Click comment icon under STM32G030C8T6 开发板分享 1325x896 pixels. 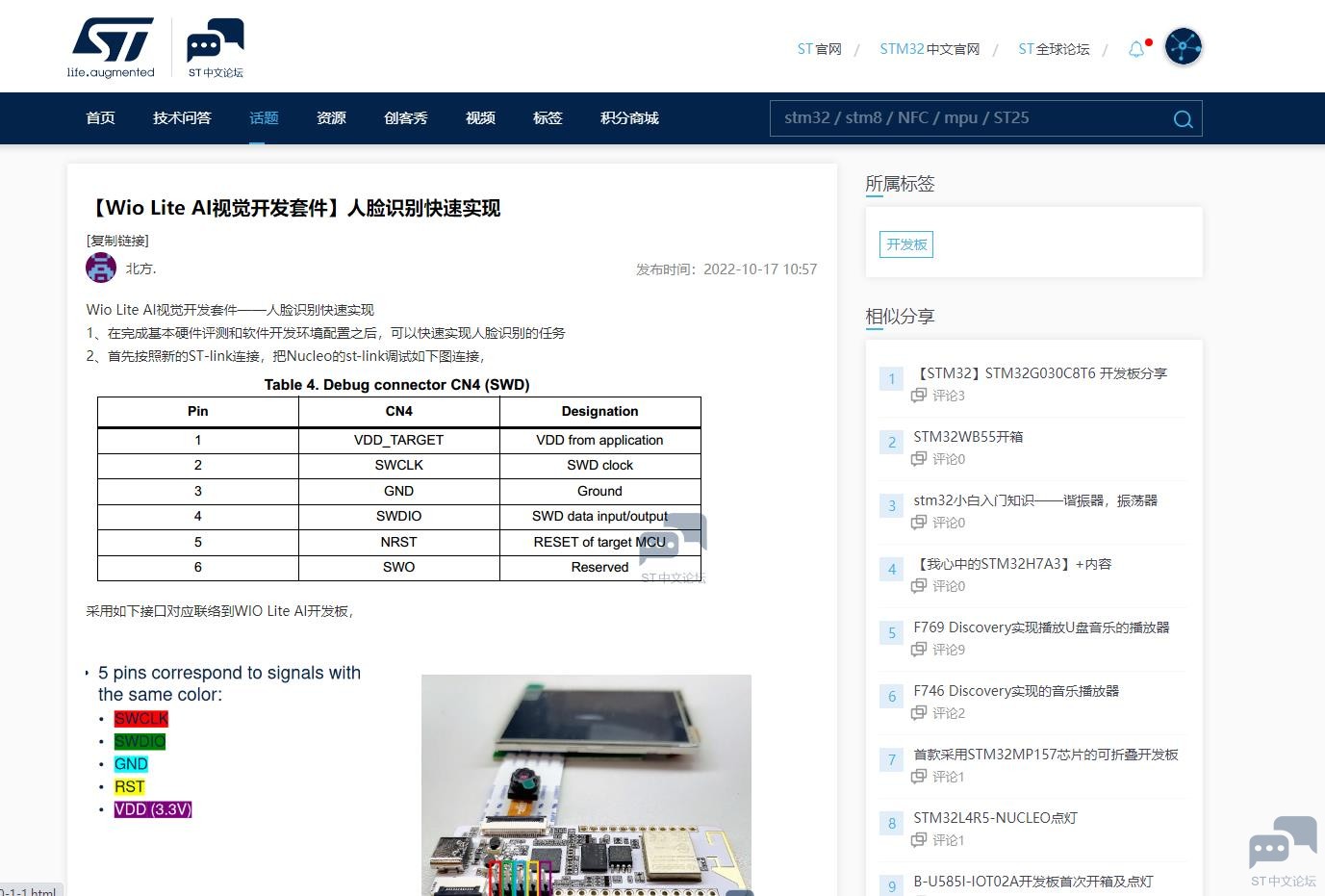[919, 395]
